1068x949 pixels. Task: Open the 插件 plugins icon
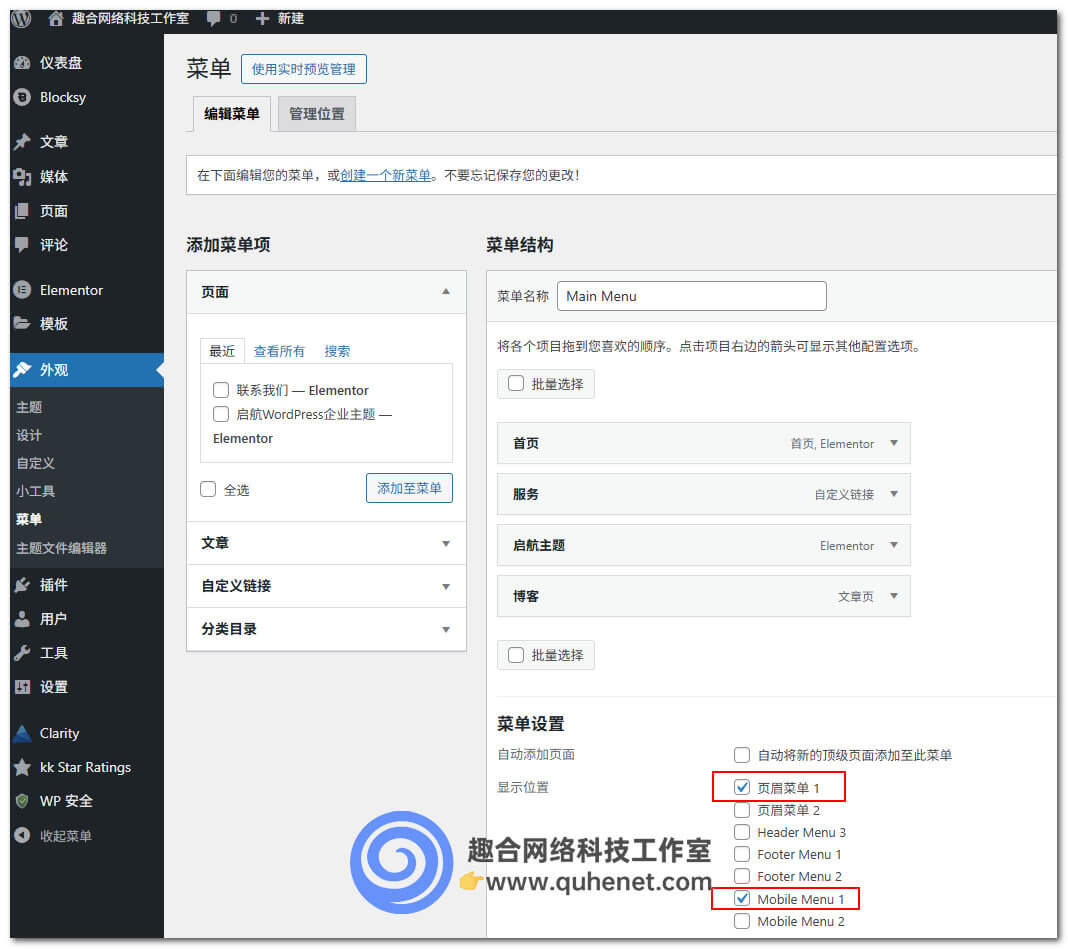pos(23,584)
